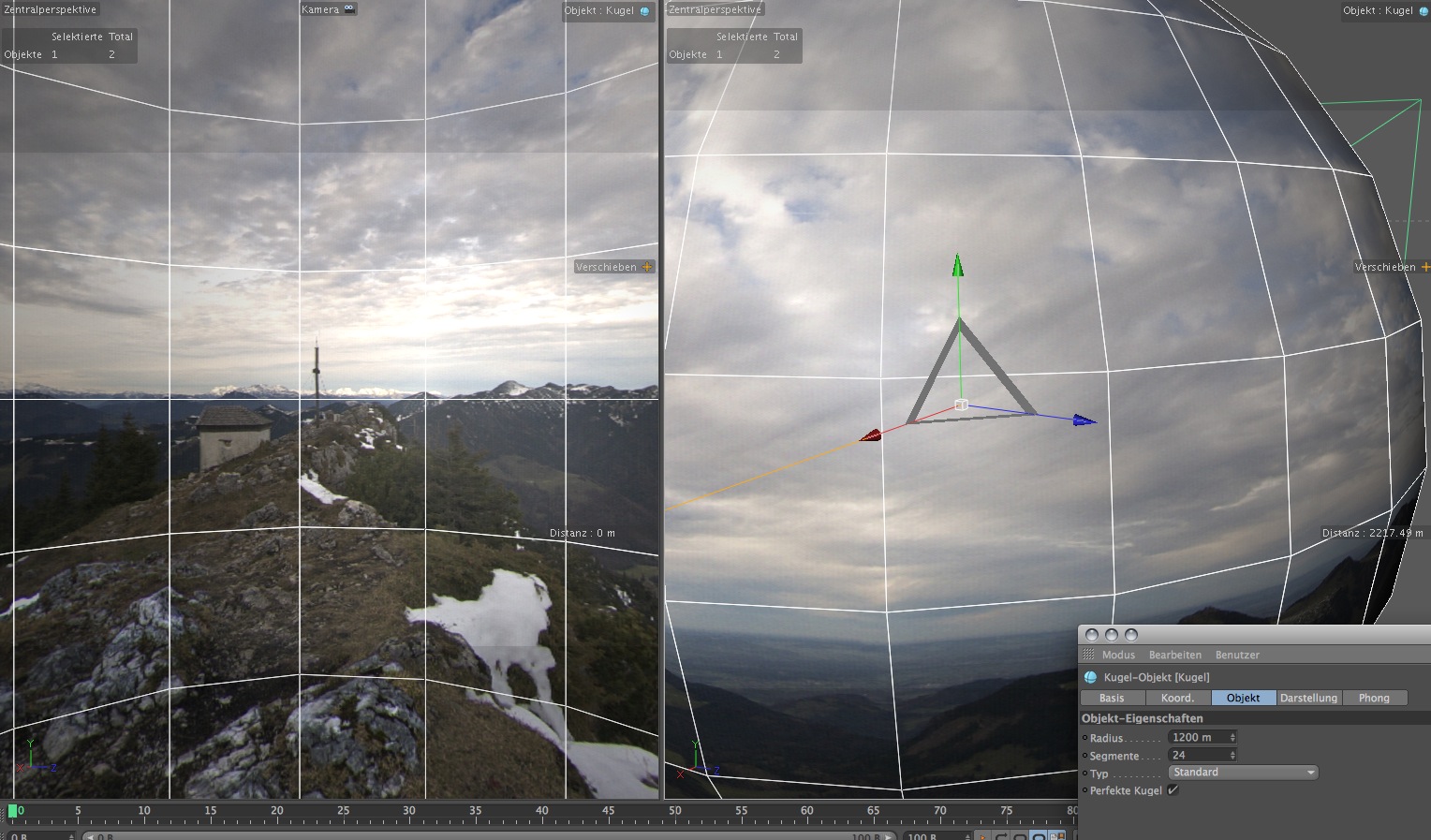Image resolution: width=1431 pixels, height=840 pixels.
Task: Click the Segmente value stepper arrows
Action: [x=1232, y=756]
